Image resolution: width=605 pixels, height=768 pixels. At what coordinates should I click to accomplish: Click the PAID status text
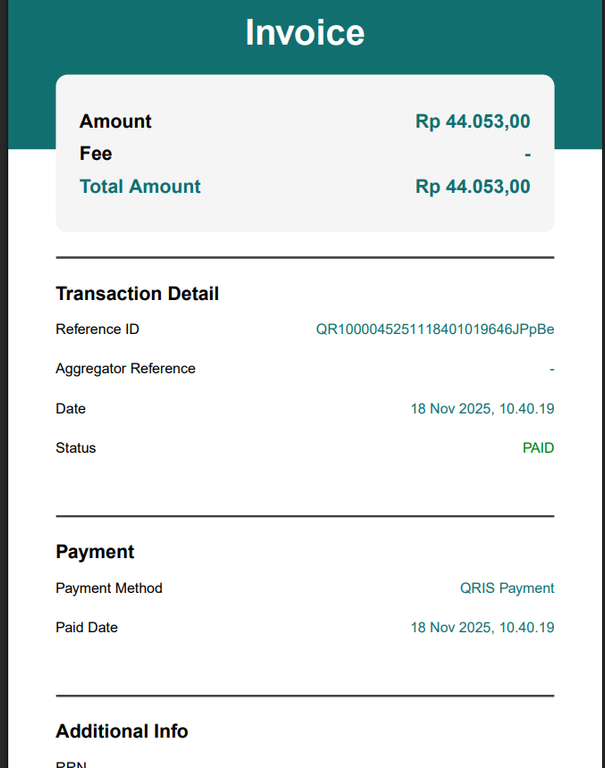tap(538, 448)
